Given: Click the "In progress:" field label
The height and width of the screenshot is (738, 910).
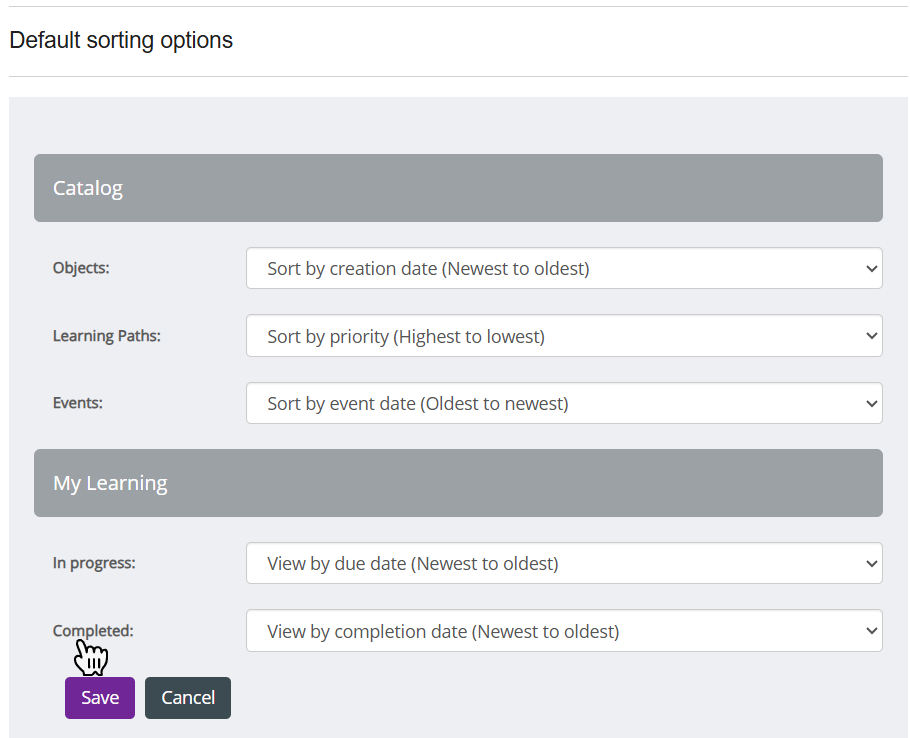Looking at the screenshot, I should (x=94, y=563).
